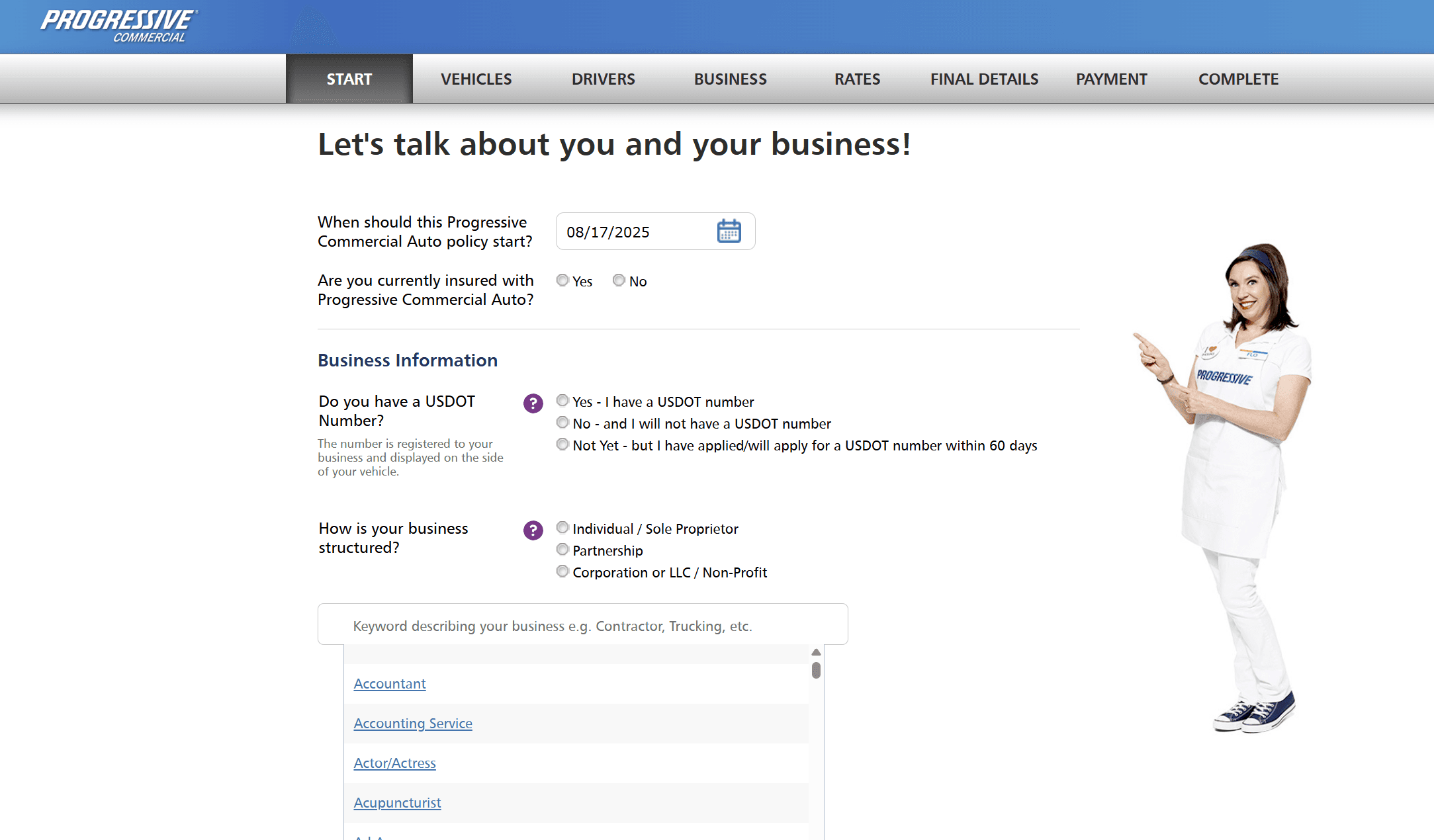The height and width of the screenshot is (840, 1434).
Task: Click the scroll-up arrow in business list
Action: click(816, 652)
